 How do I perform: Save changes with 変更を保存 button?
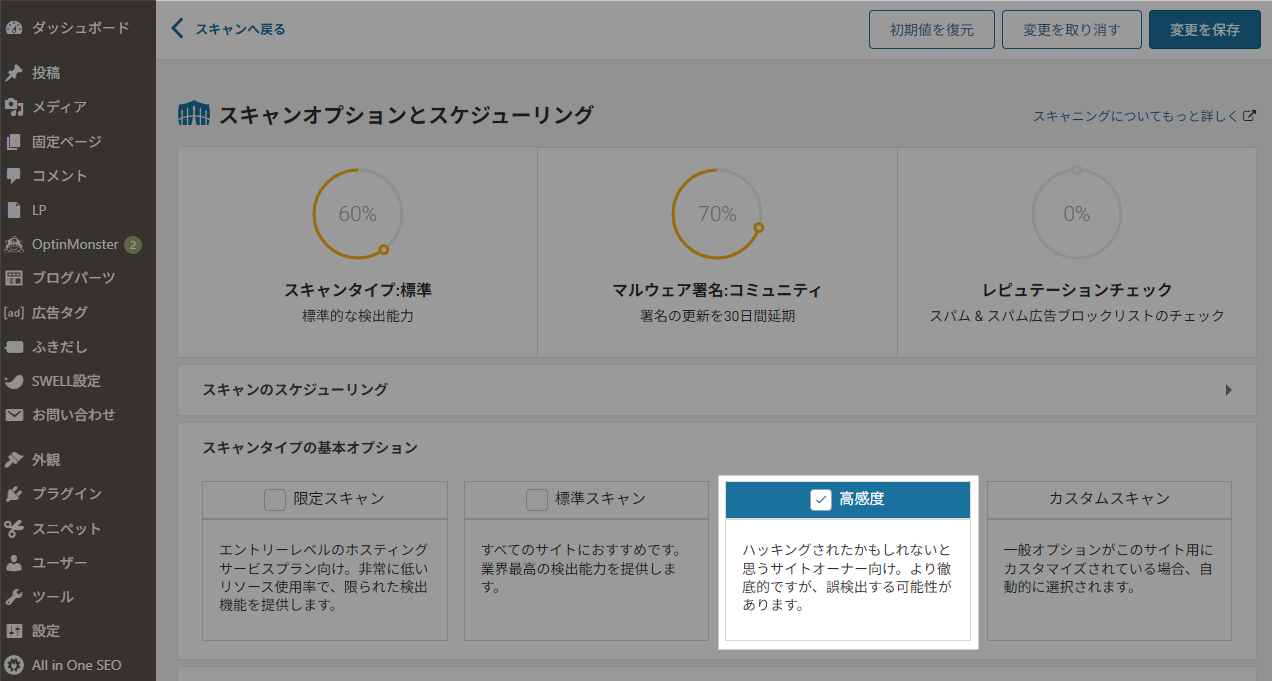1204,29
